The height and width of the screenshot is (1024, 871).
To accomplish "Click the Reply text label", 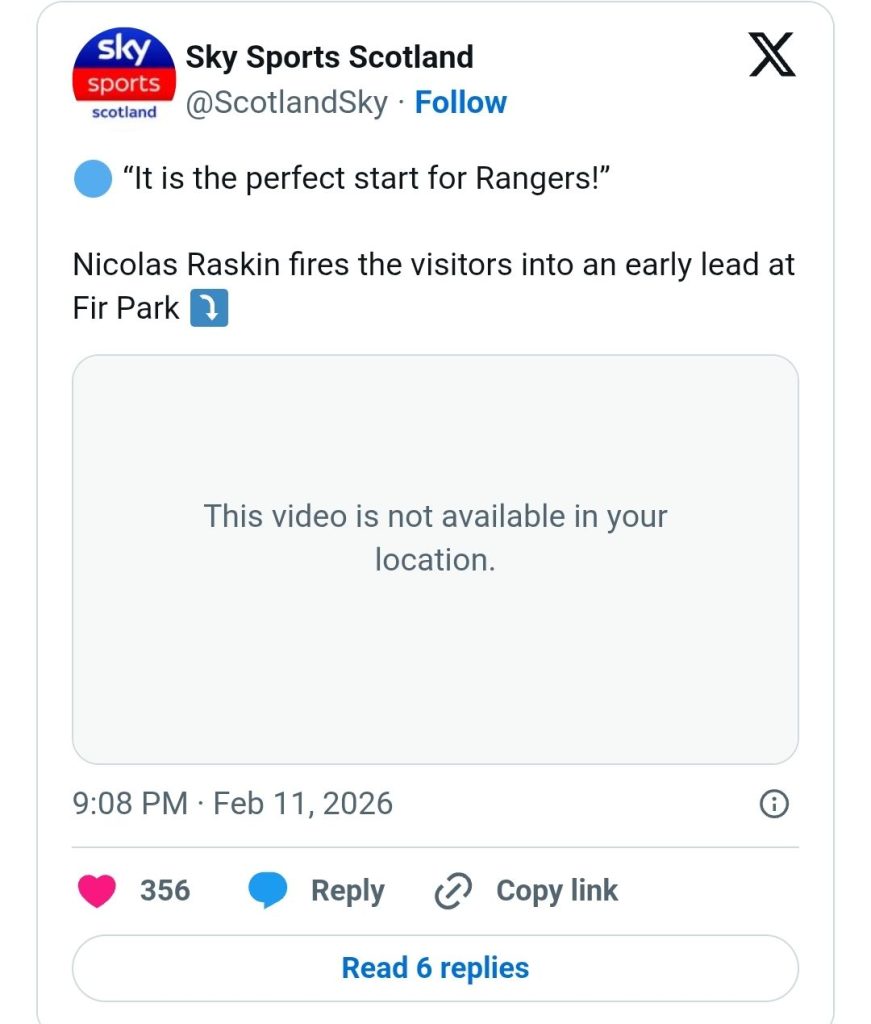I will (347, 891).
